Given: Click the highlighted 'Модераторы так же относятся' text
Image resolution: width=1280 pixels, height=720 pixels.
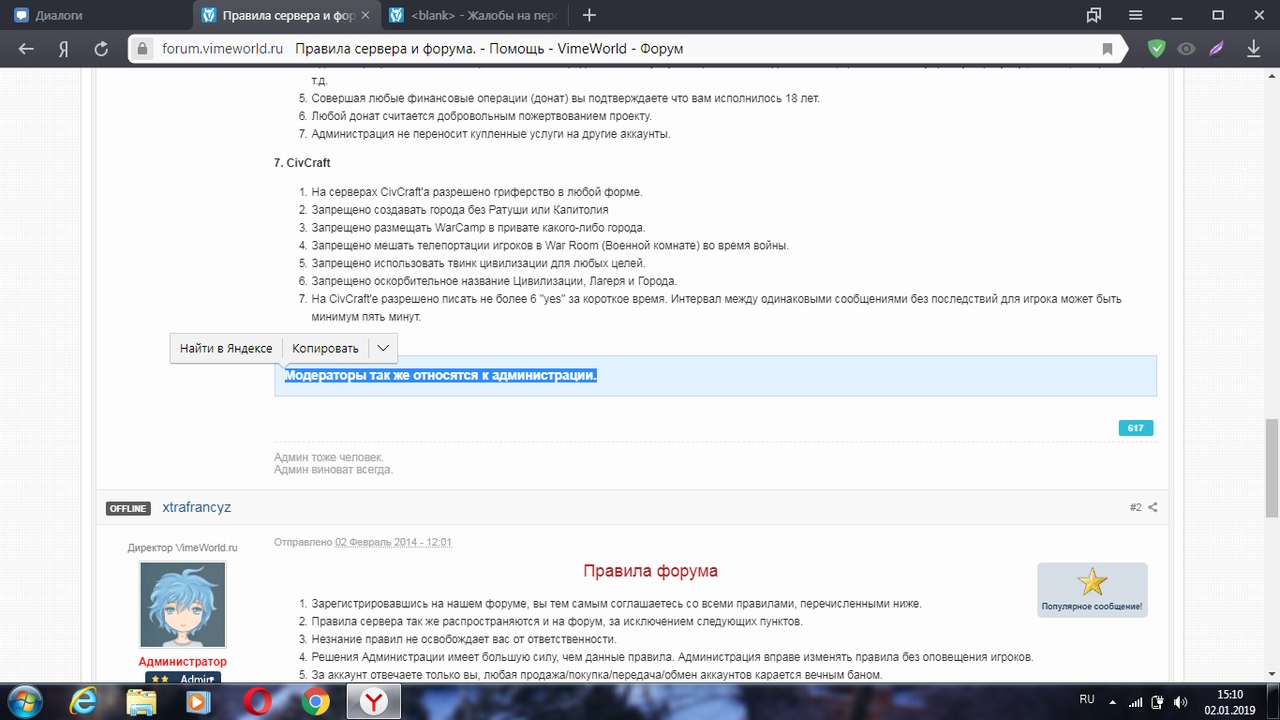Looking at the screenshot, I should [441, 376].
